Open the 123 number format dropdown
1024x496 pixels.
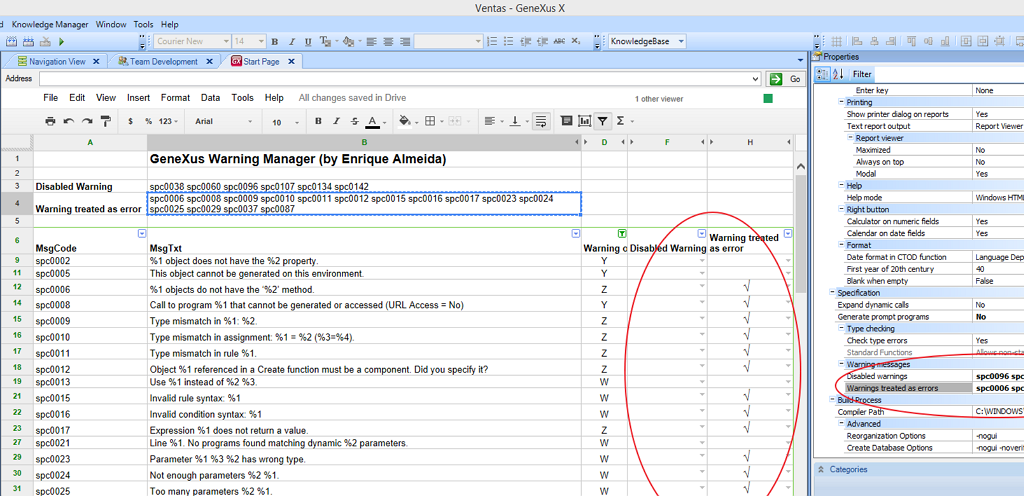[170, 121]
